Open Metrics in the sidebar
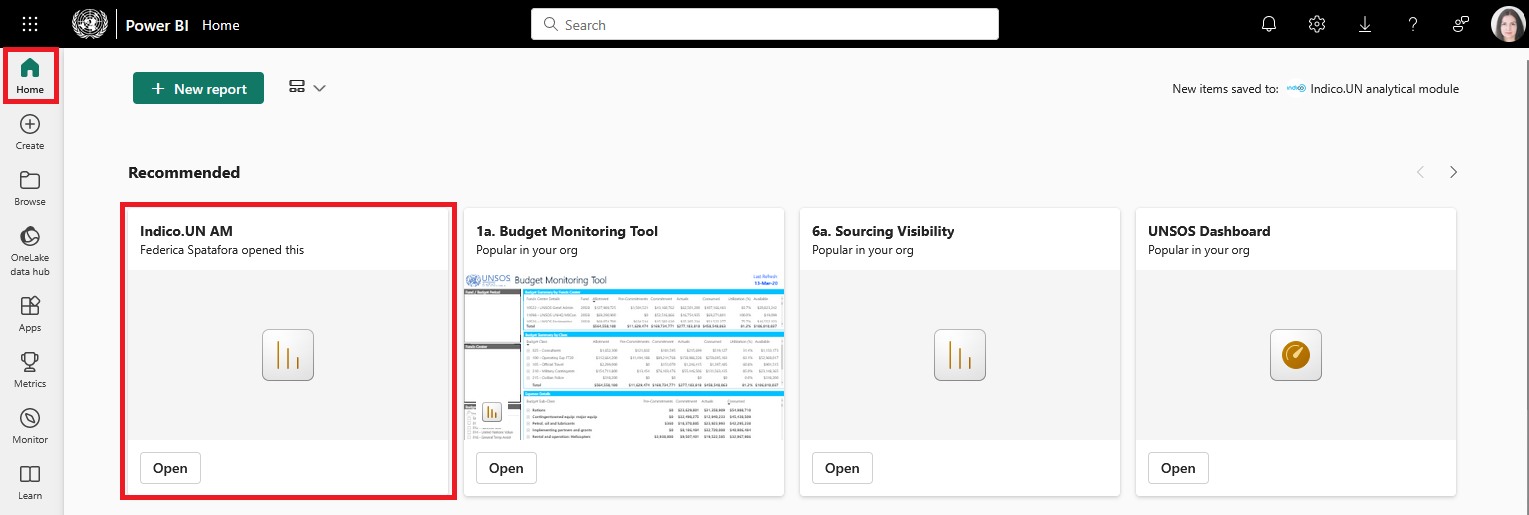 pos(30,370)
